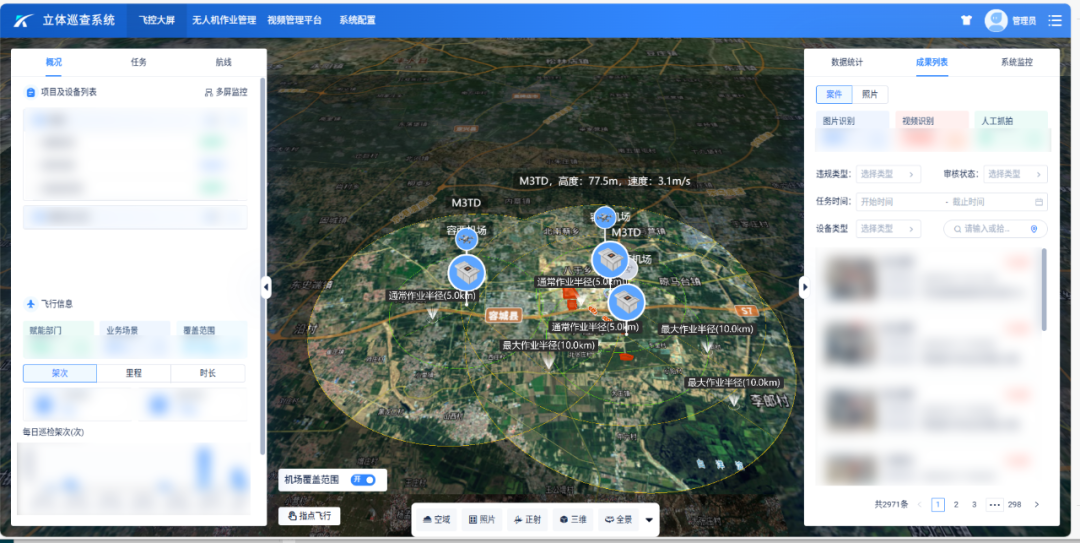Viewport: 1080px width, 543px height.
Task: Click the 指点飞行 point-to-fly button
Action: click(x=309, y=516)
